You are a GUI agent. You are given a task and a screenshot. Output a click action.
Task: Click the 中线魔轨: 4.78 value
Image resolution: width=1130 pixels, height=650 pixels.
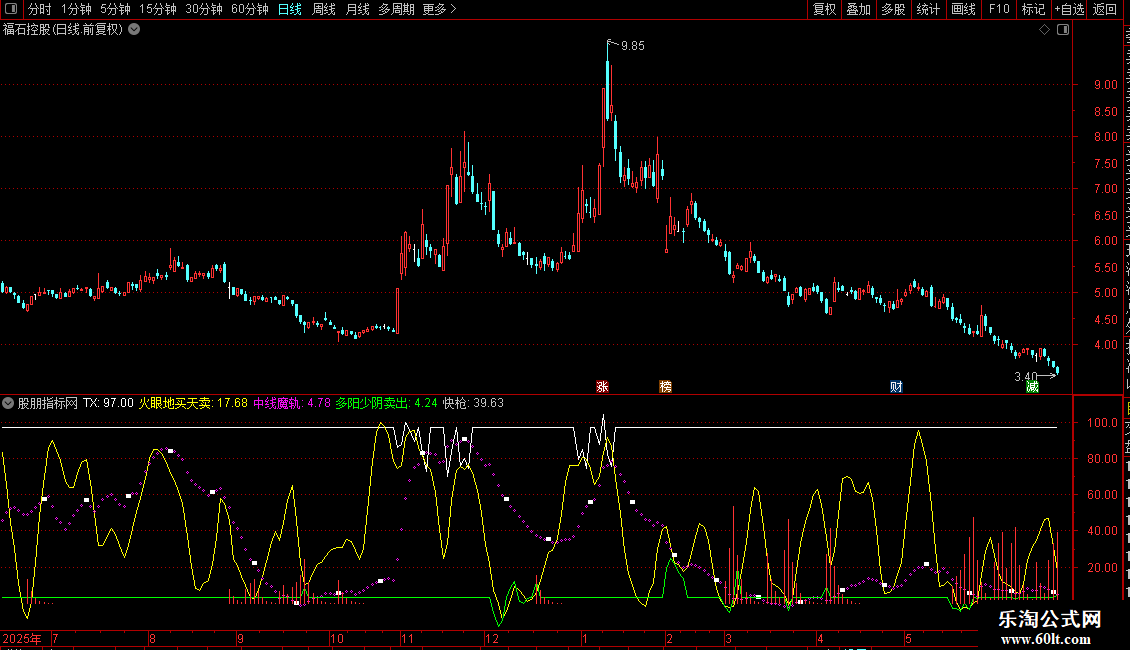click(x=292, y=404)
